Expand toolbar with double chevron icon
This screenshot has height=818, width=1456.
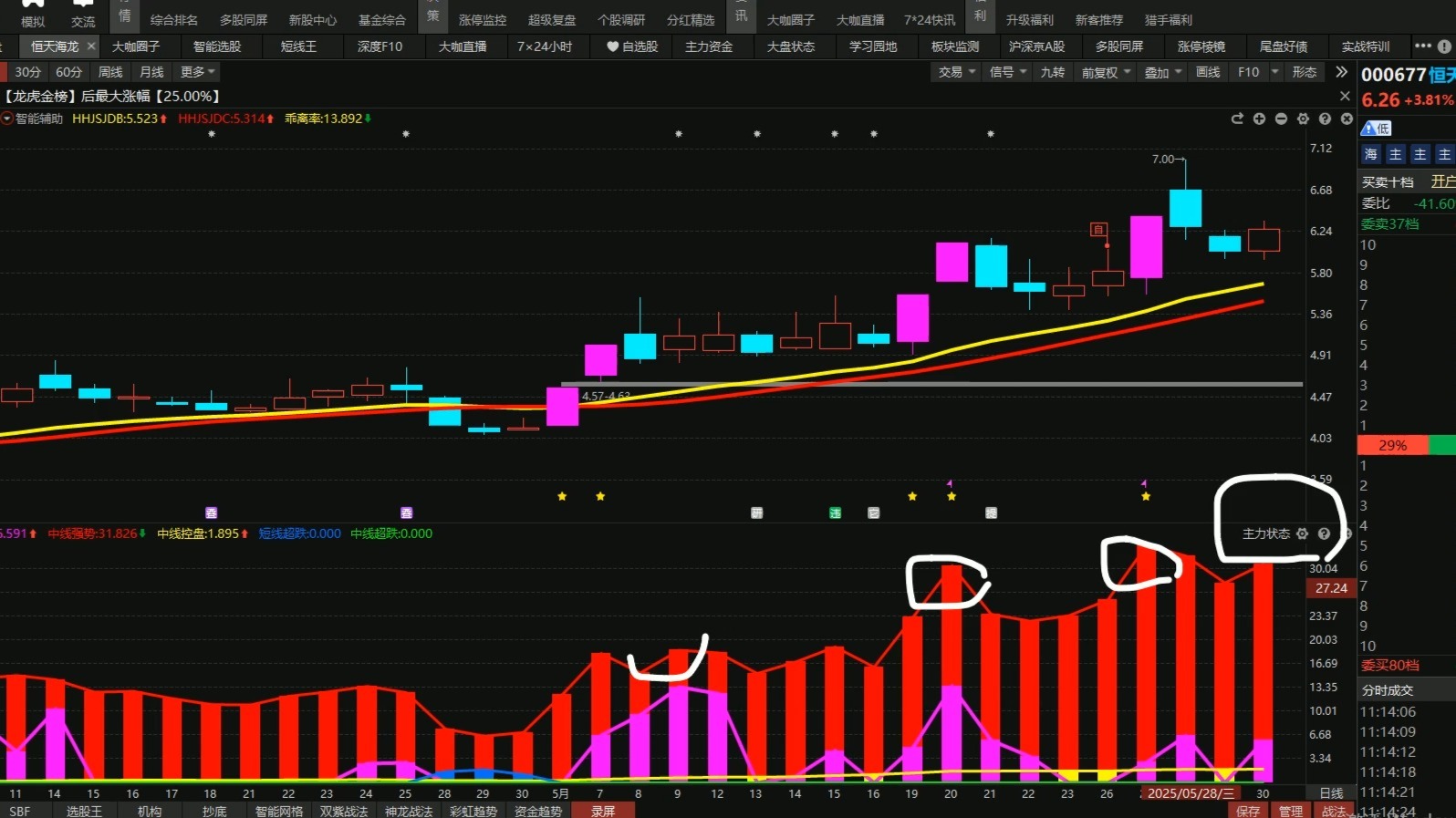click(x=1341, y=72)
